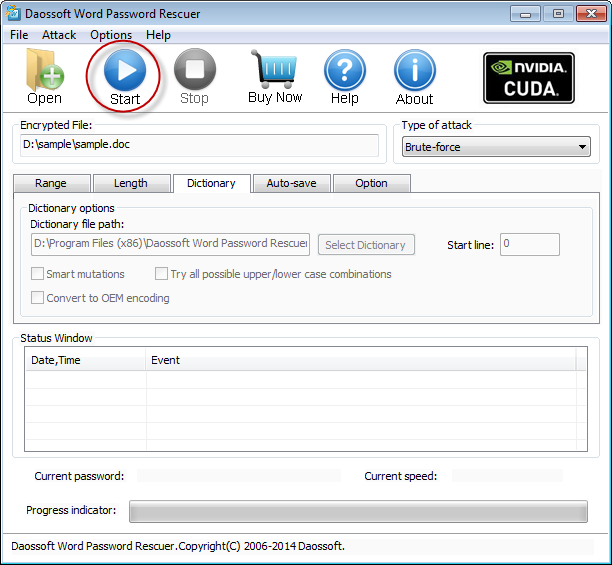This screenshot has height=565, width=612.
Task: Click the application icon in title bar
Action: point(13,13)
